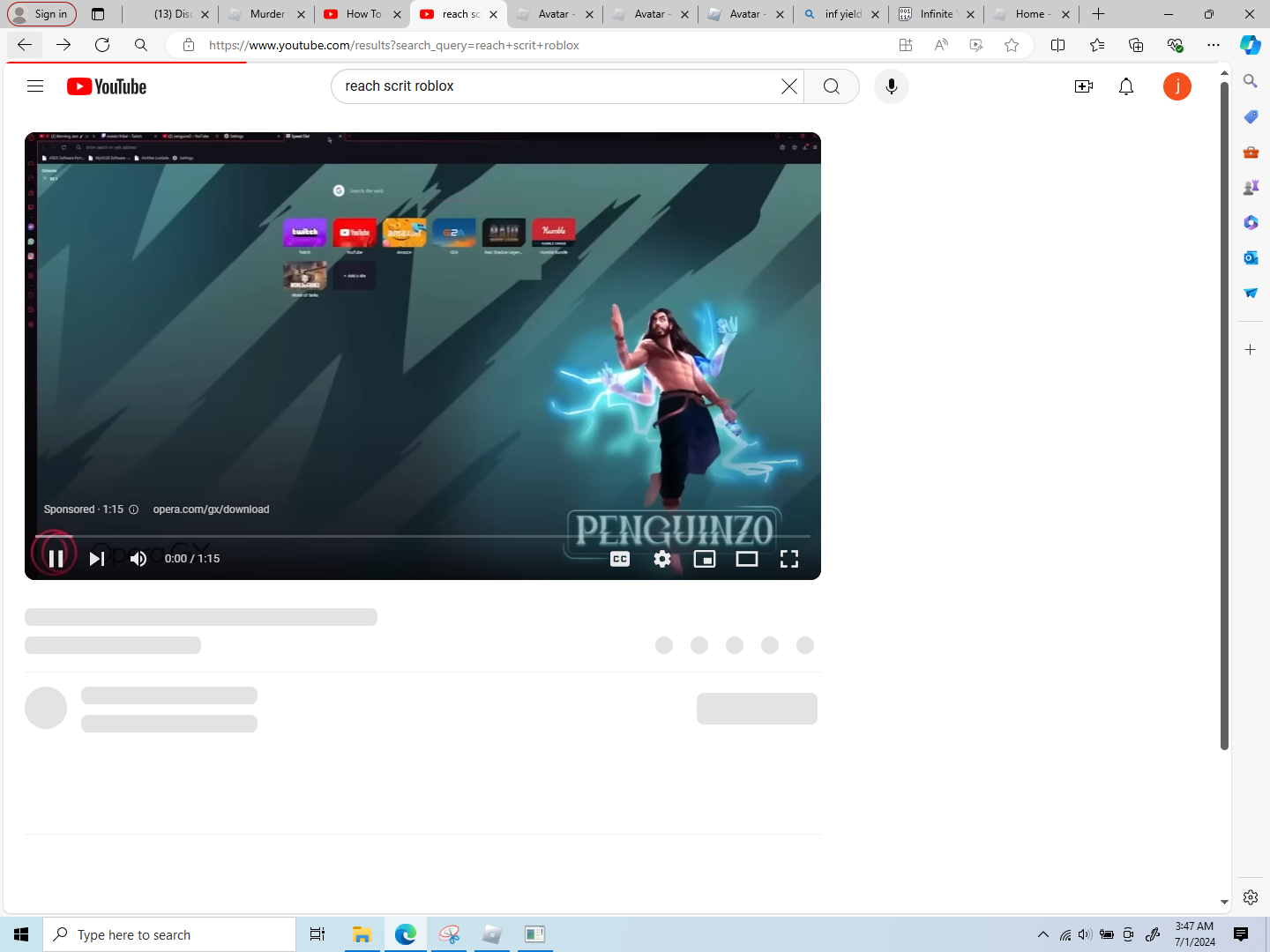Image resolution: width=1270 pixels, height=952 pixels.
Task: Enter fullscreen video mode
Action: [x=789, y=558]
